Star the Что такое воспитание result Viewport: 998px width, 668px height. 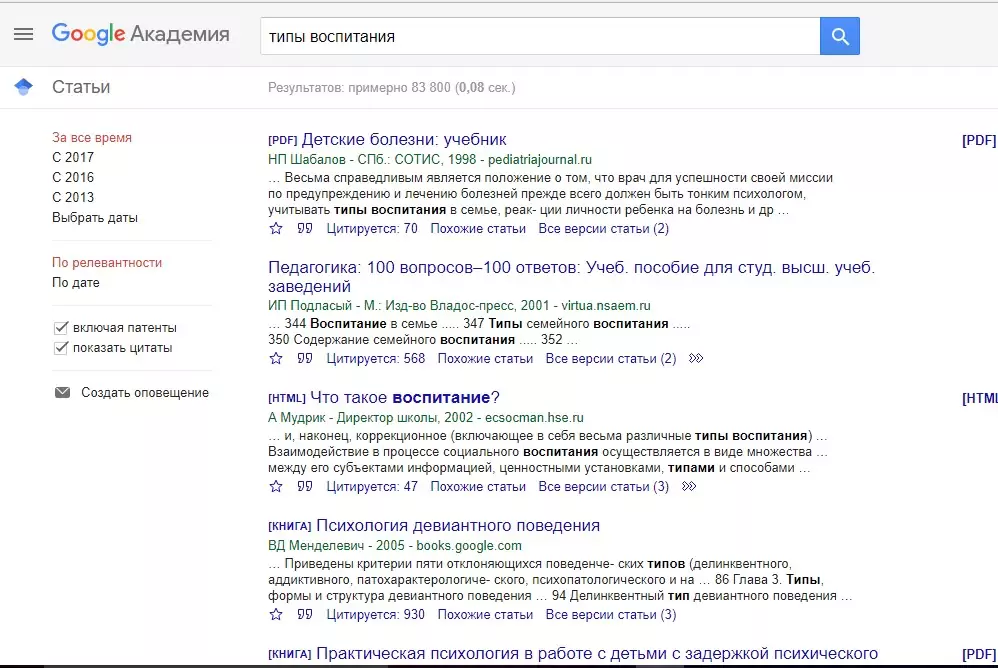276,486
